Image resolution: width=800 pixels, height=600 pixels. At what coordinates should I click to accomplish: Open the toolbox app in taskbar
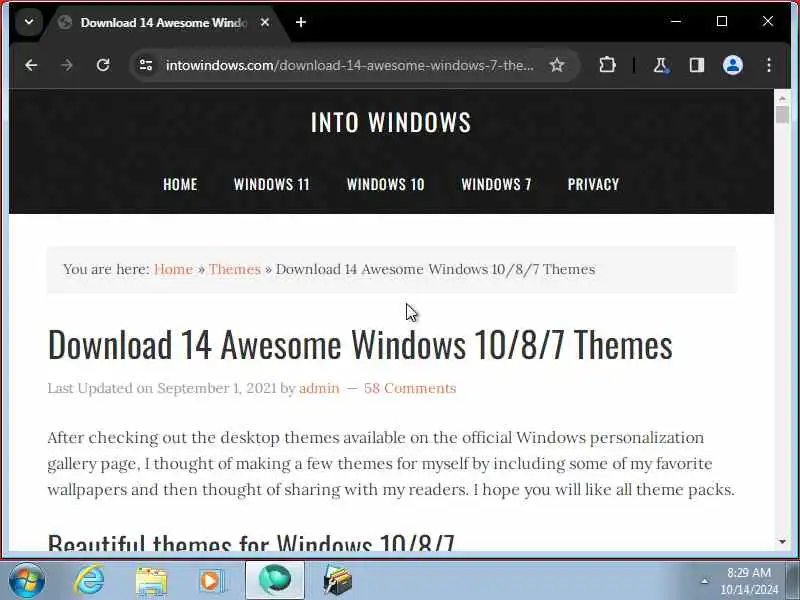click(x=337, y=581)
